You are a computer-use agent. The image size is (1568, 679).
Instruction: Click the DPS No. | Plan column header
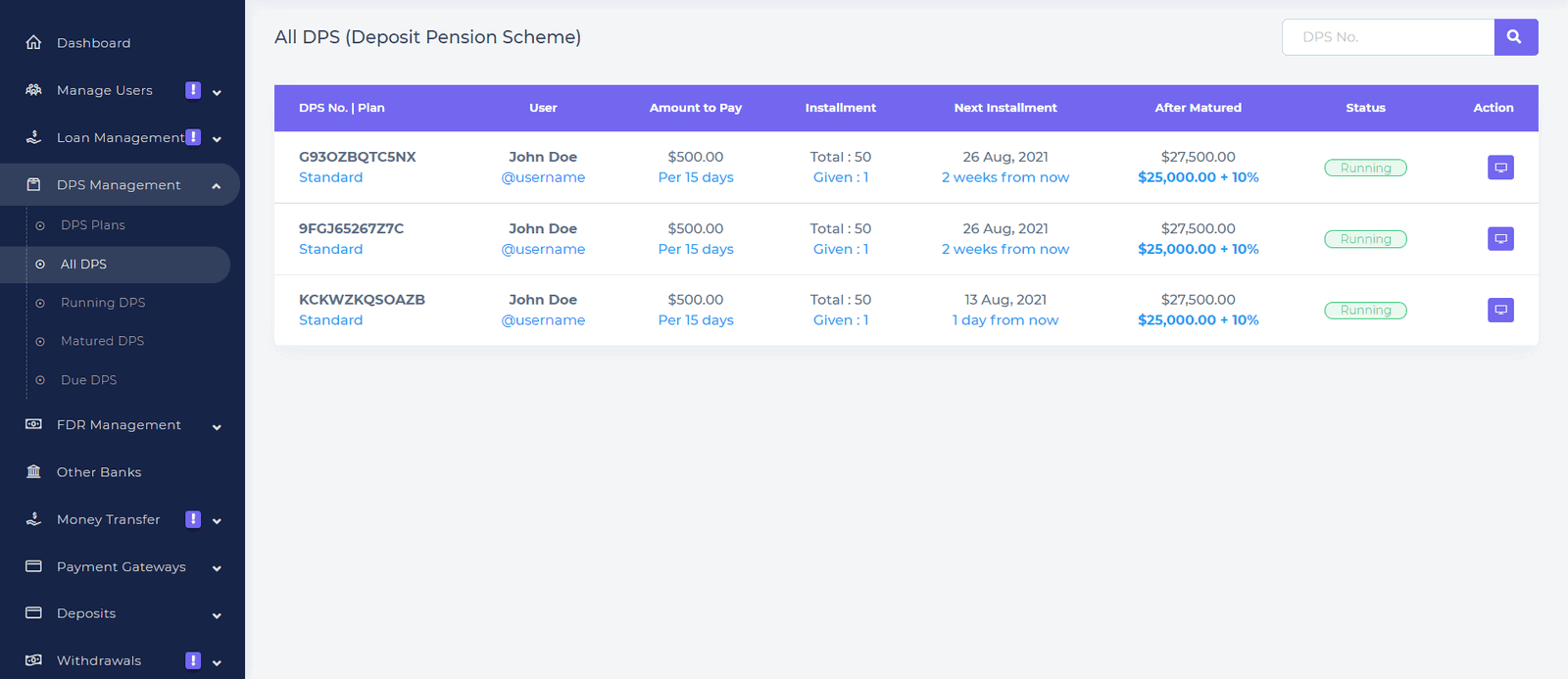click(x=342, y=108)
